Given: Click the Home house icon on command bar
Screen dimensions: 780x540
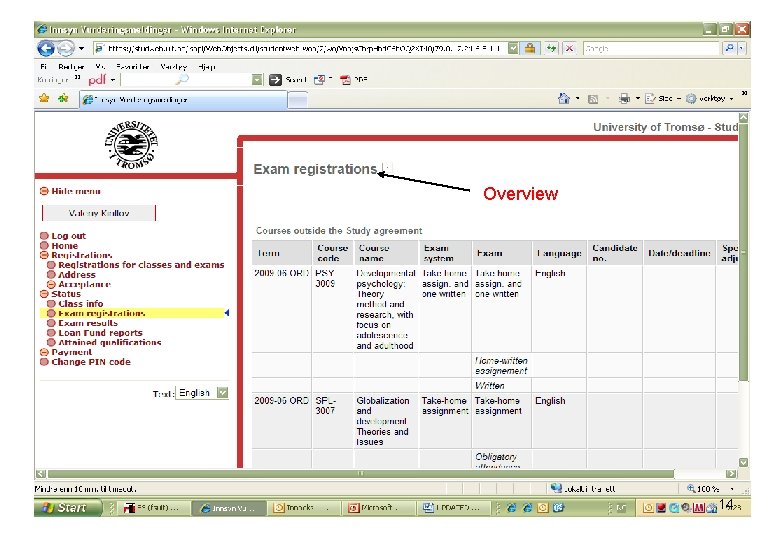Looking at the screenshot, I should (564, 98).
